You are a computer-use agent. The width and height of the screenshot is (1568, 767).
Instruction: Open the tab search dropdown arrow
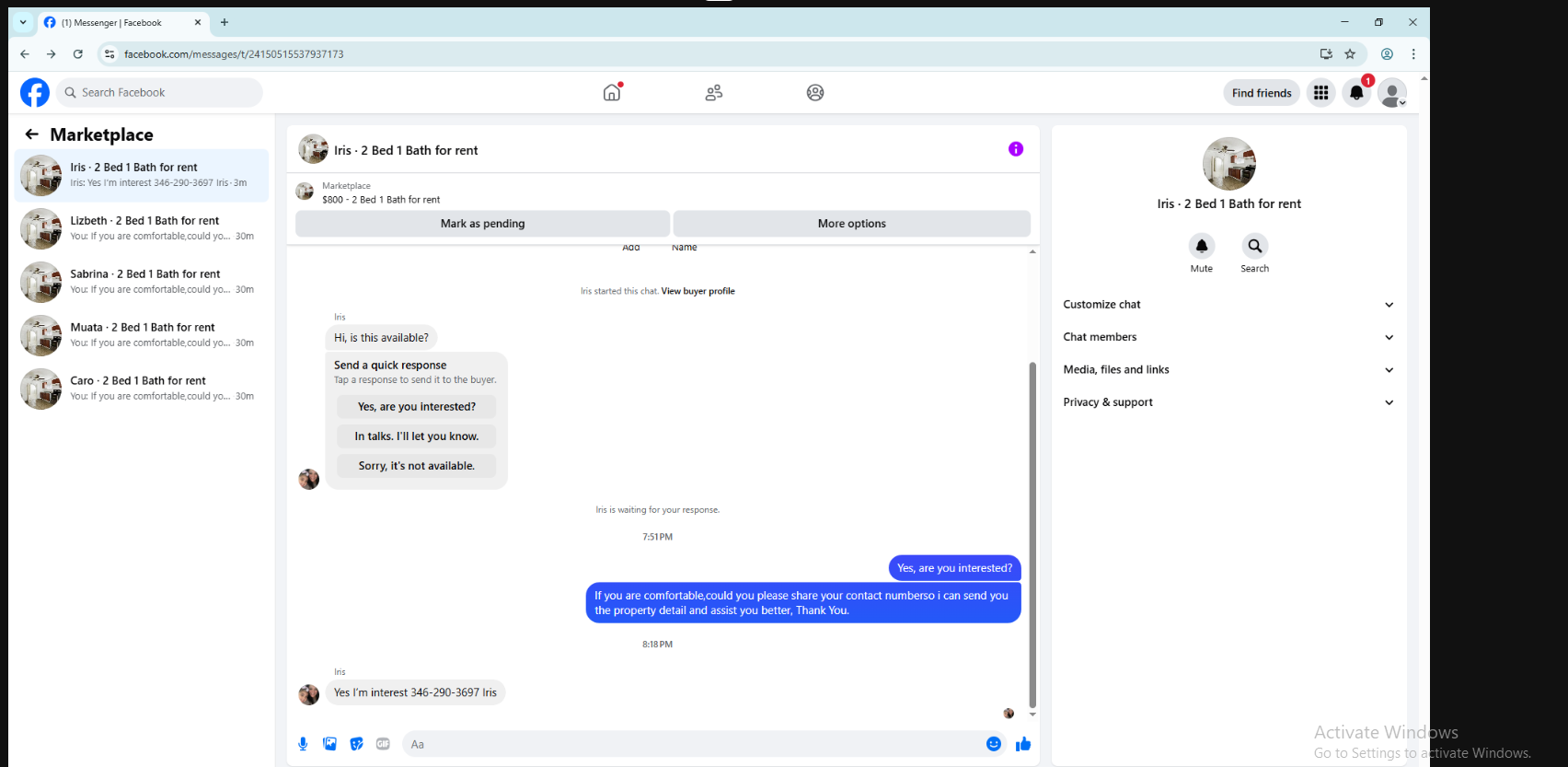(x=23, y=22)
